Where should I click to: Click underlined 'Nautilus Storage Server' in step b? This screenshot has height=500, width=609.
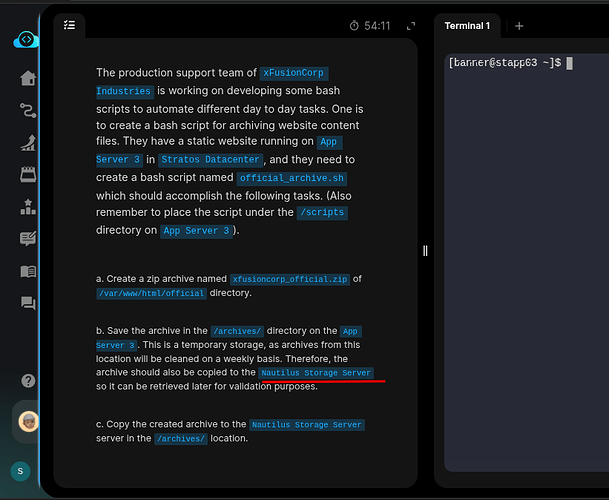316,373
